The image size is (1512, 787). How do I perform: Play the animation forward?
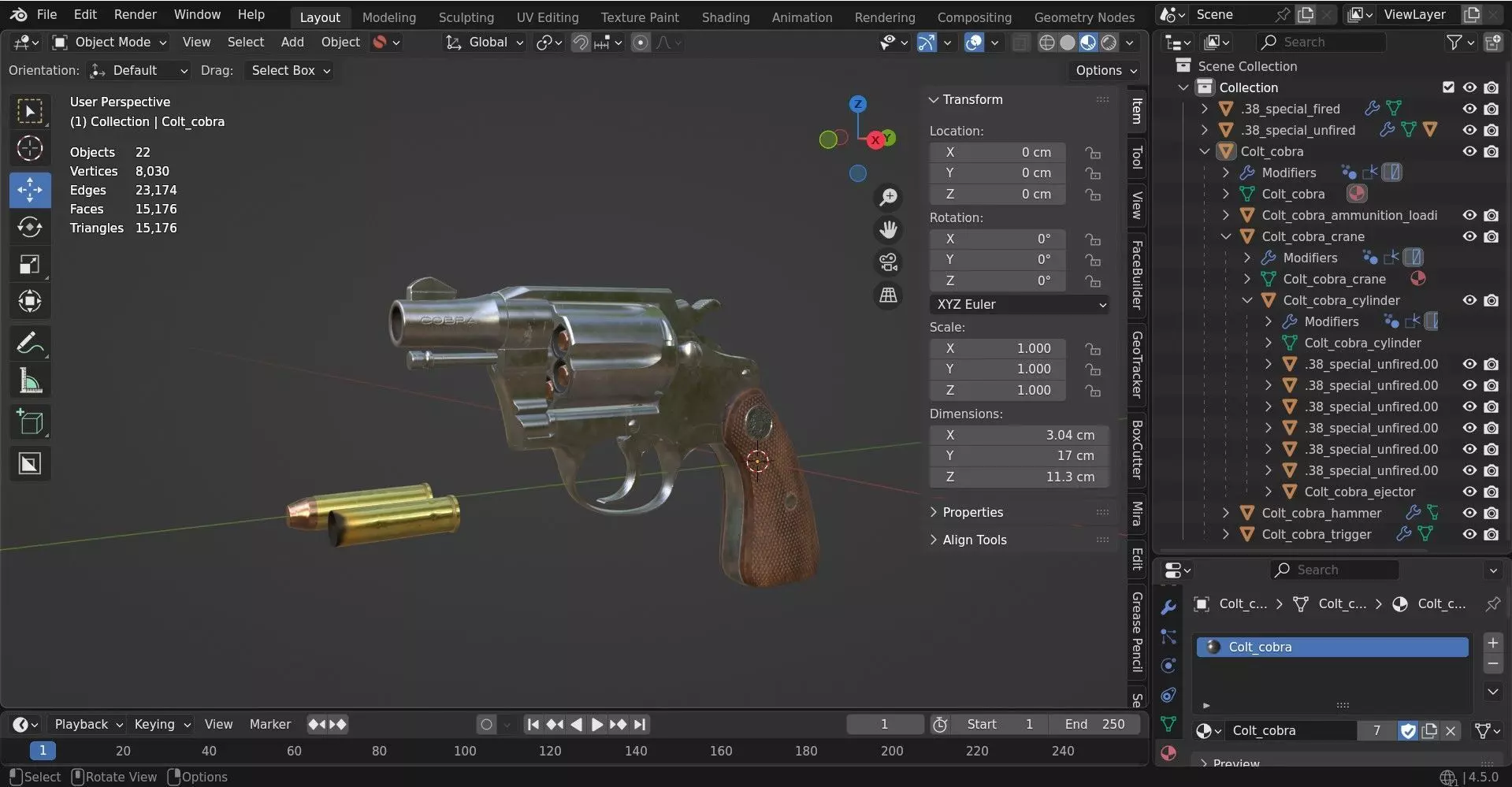tap(597, 724)
